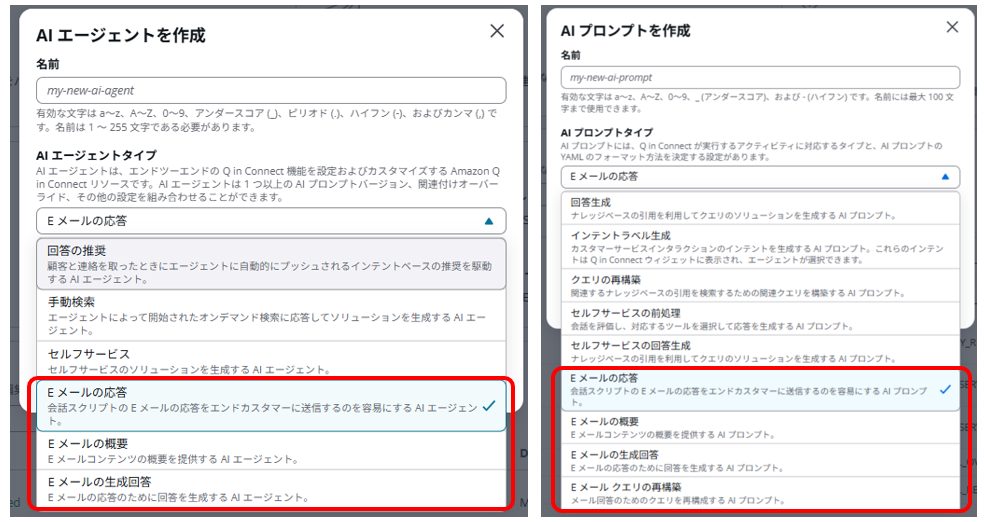
Task: Select E メールの生成回答 agent type option
Action: coord(270,488)
